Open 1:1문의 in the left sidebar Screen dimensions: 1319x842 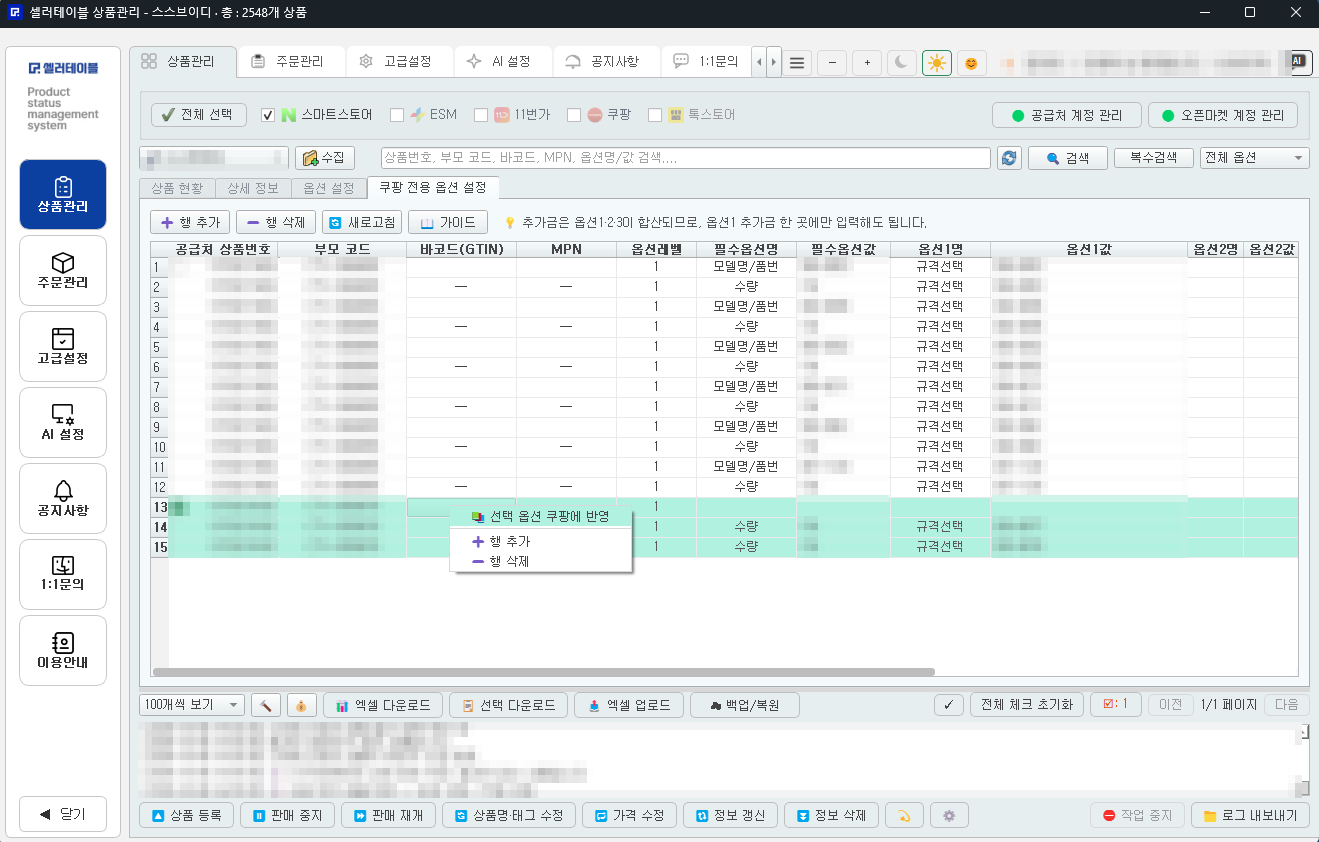pyautogui.click(x=63, y=574)
